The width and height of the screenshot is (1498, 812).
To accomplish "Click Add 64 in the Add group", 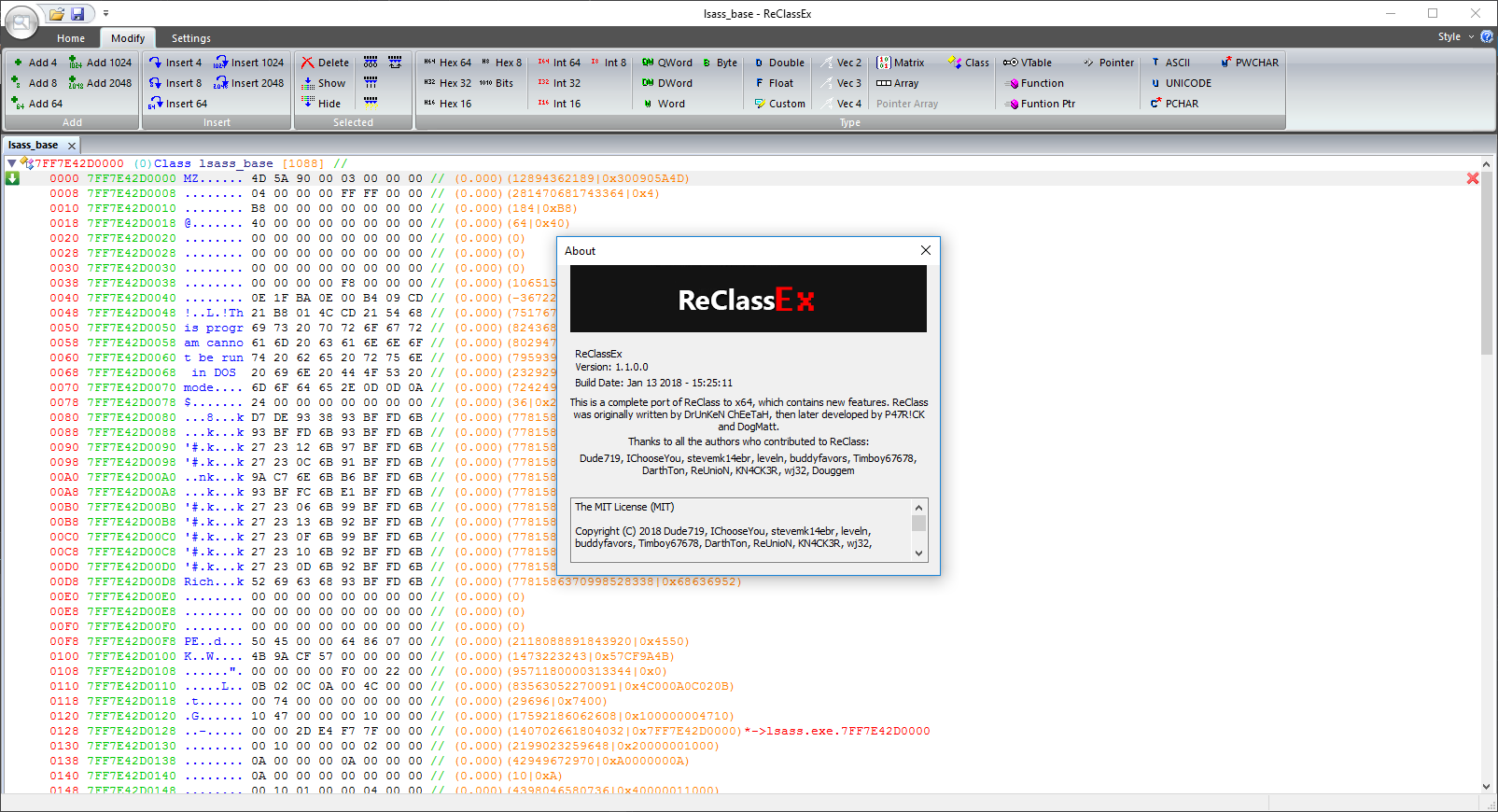I will [37, 104].
